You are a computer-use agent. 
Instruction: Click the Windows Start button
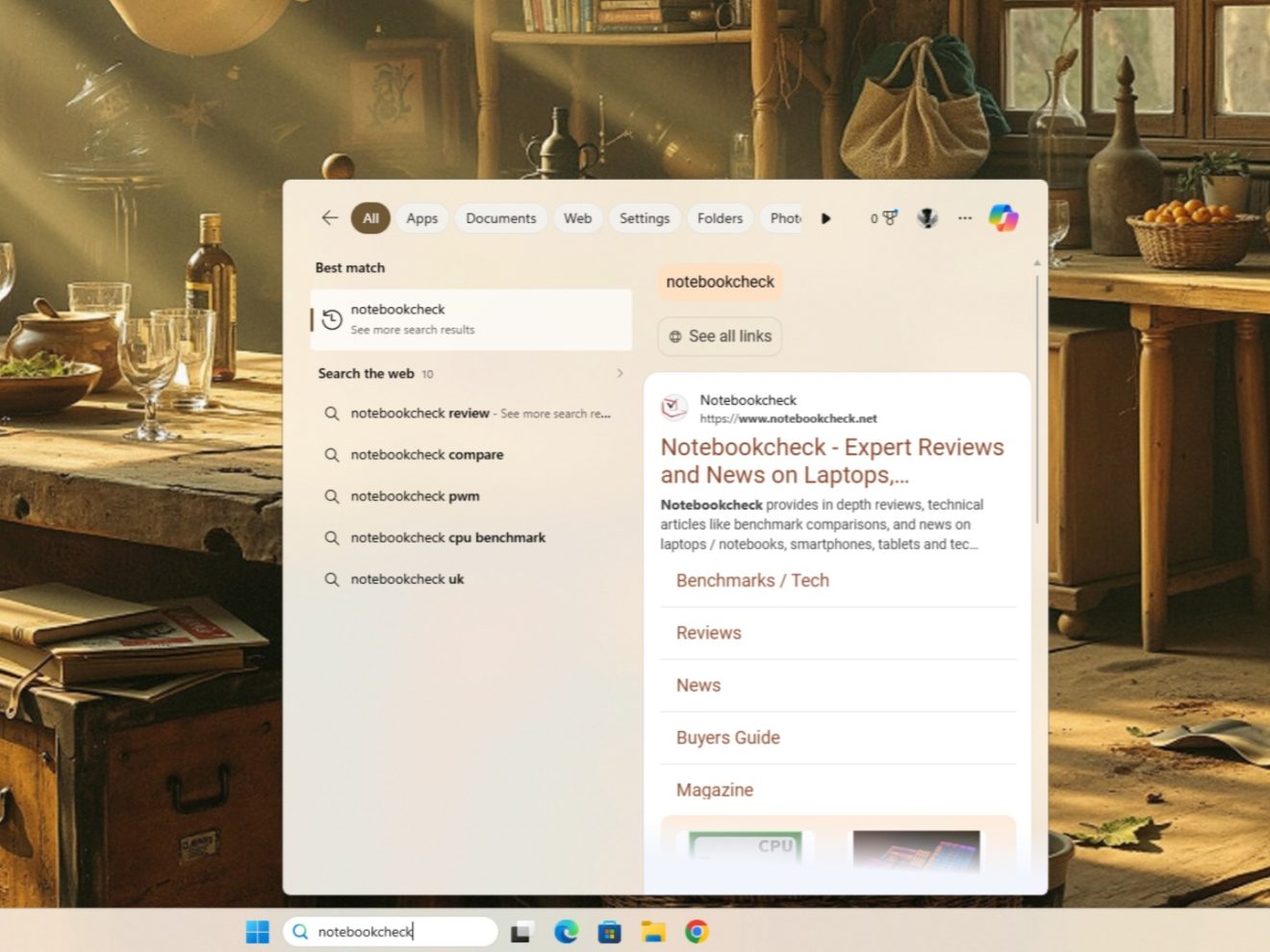pos(258,932)
